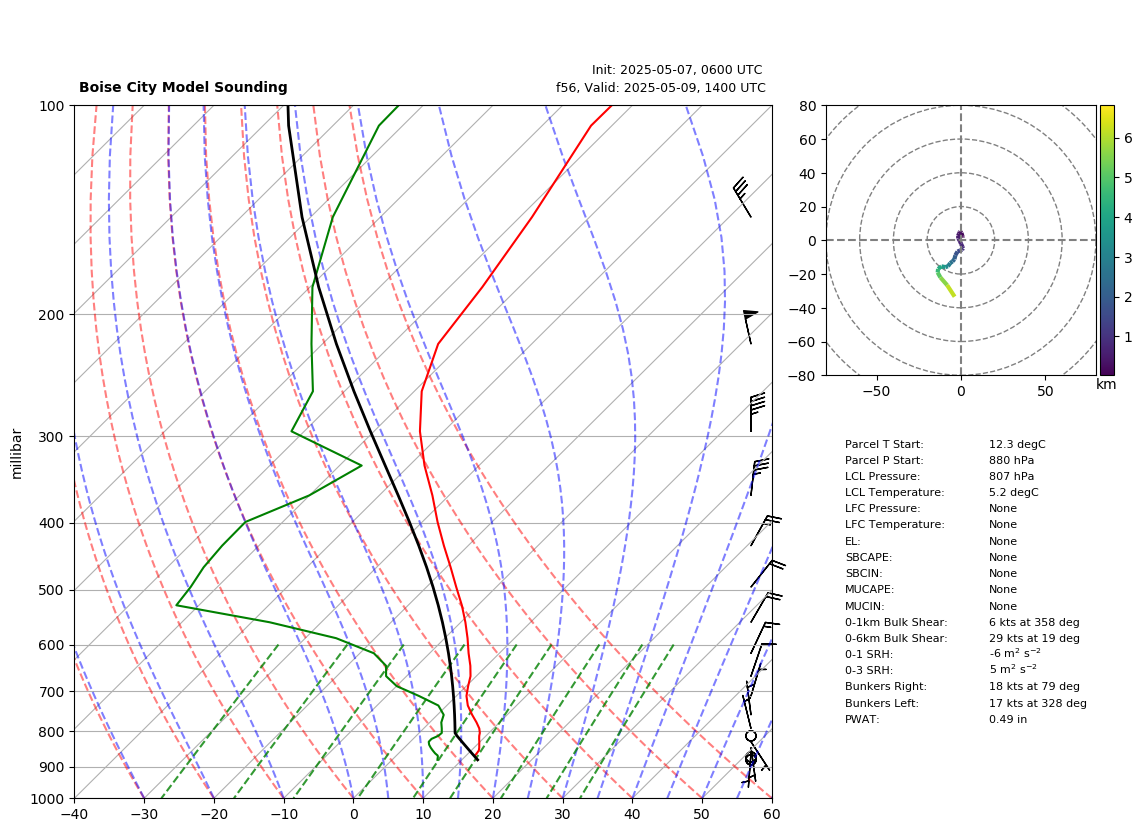This screenshot has height=832, width=1142.
Task: Click the circled surface wind marker near 880 hPa
Action: (x=751, y=759)
